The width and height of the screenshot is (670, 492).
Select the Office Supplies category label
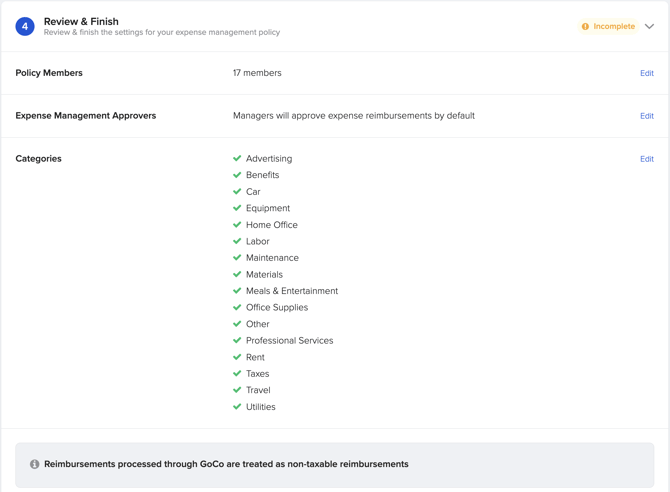(x=277, y=307)
